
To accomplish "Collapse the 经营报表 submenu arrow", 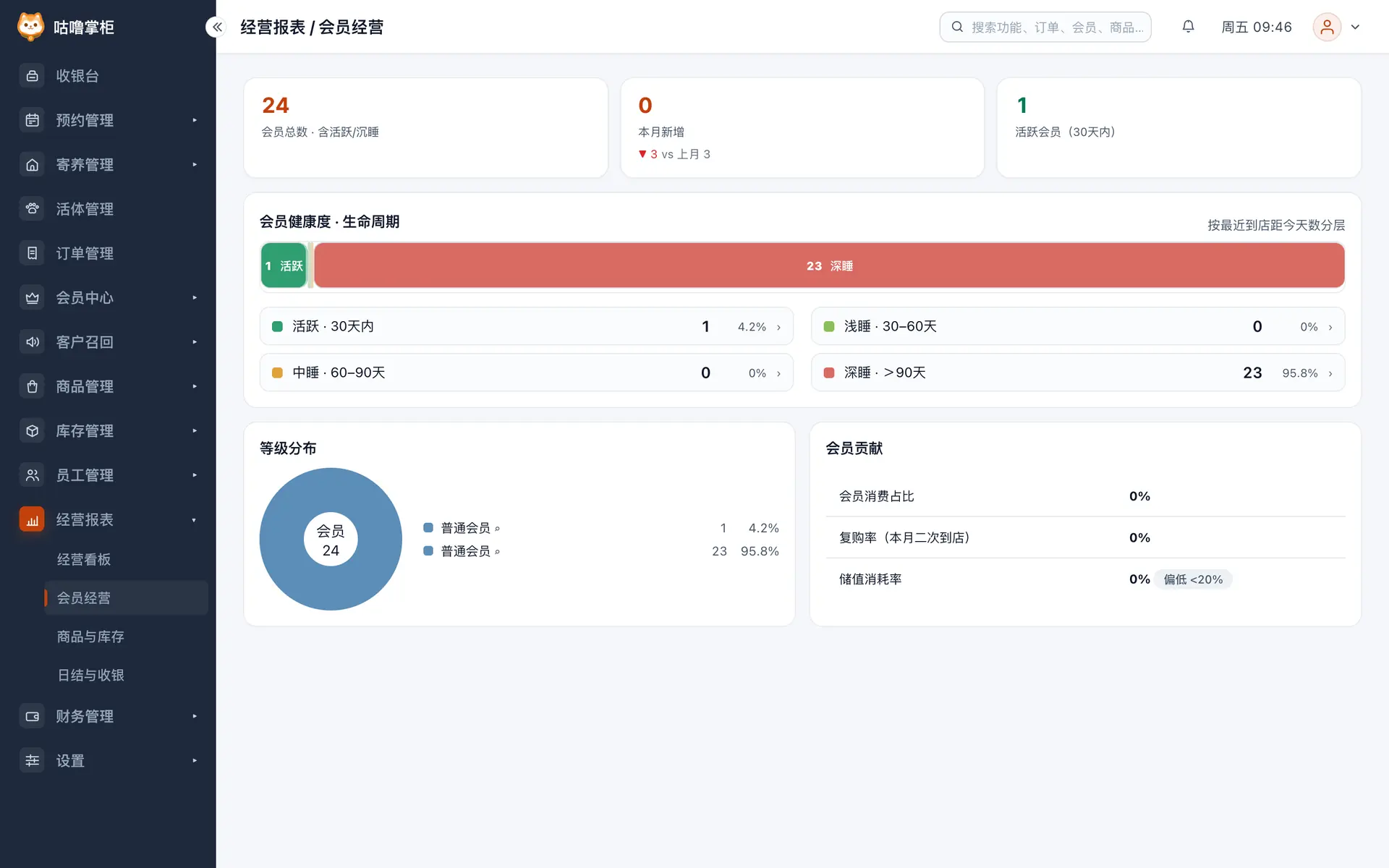I will point(195,519).
